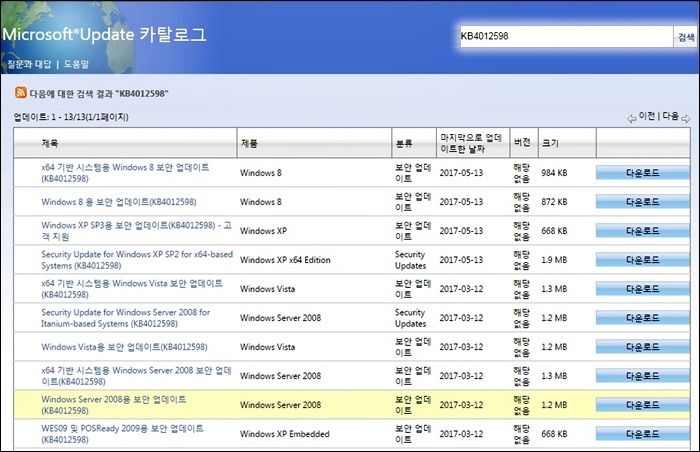
Task: Select the Windows XP x64 Edition product cell
Action: [285, 260]
